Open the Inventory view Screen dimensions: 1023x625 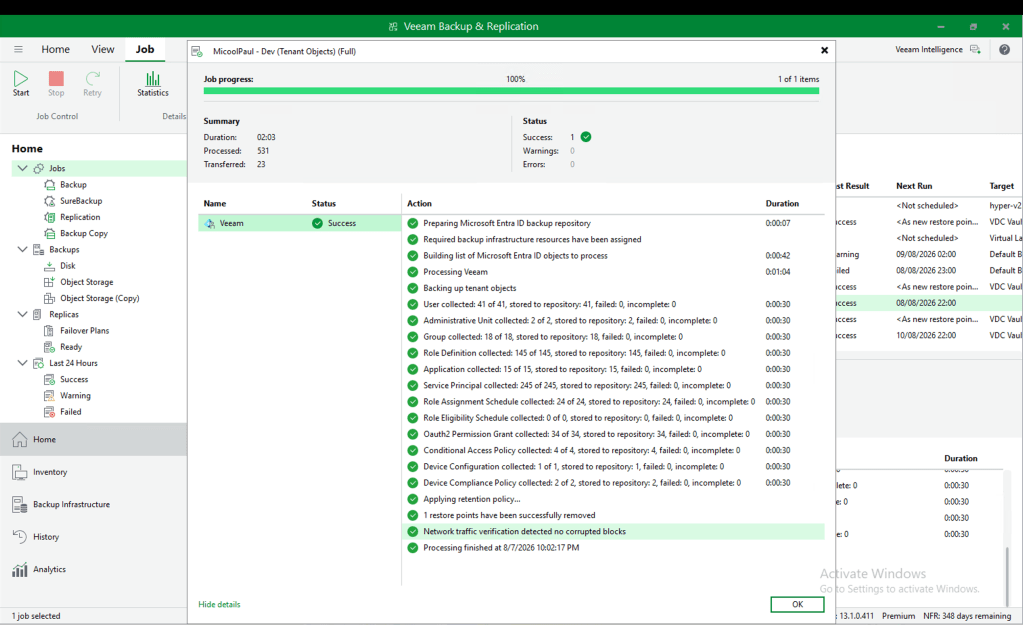coord(93,472)
